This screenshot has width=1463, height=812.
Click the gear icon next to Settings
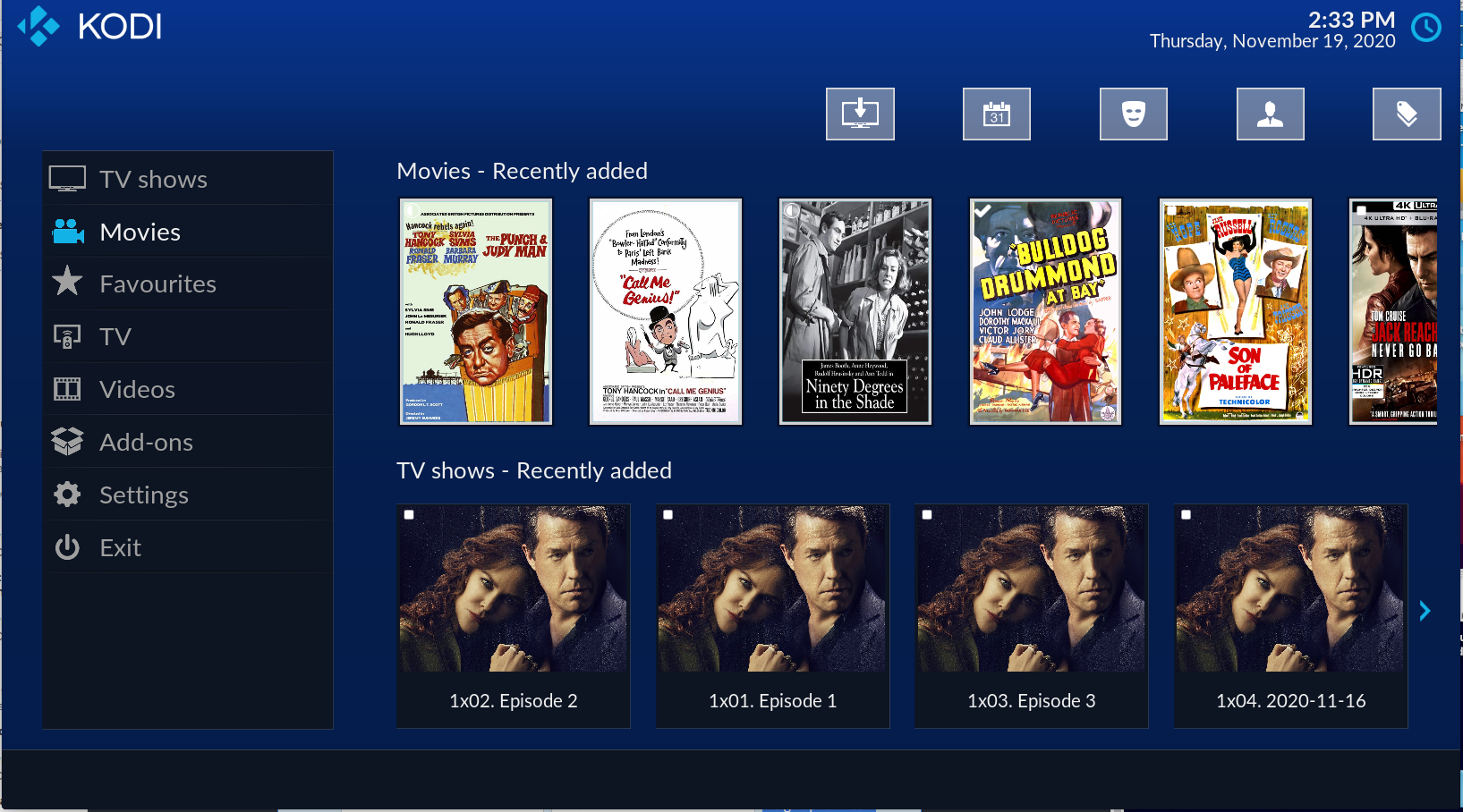[x=67, y=494]
